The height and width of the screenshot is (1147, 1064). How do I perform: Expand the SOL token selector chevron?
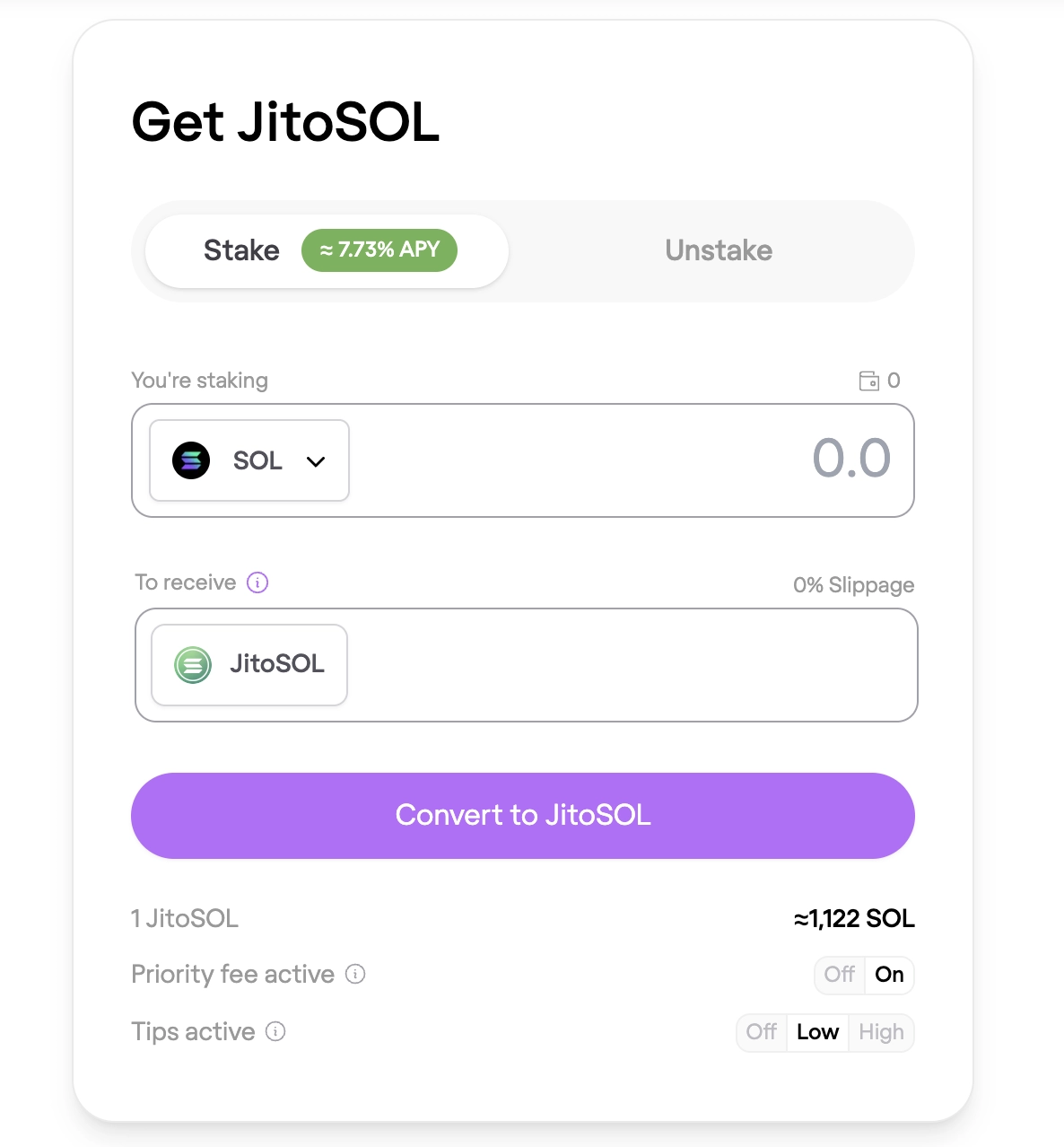315,460
